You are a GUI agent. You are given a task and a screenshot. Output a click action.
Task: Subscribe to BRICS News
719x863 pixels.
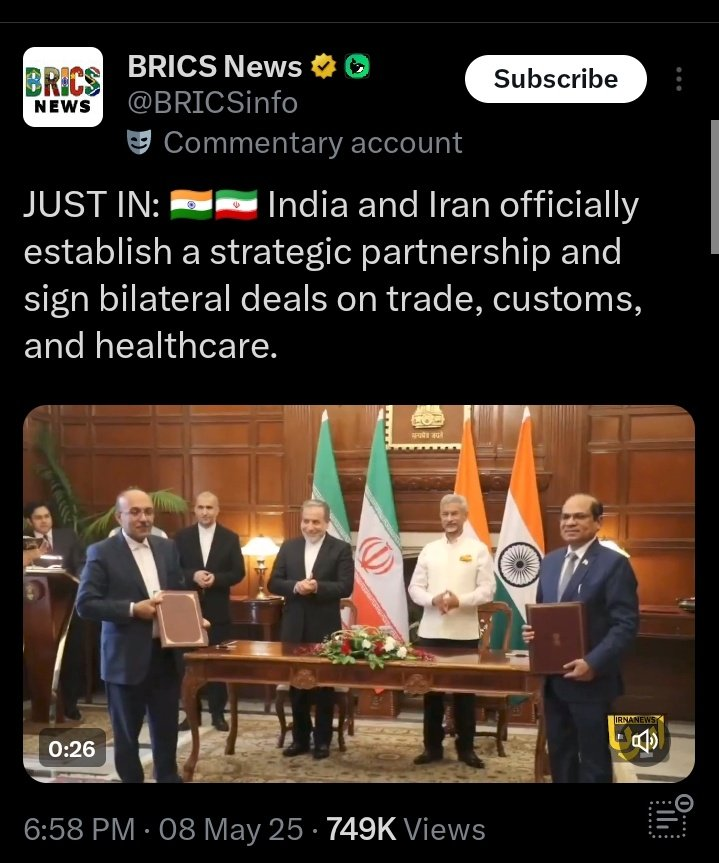(555, 79)
